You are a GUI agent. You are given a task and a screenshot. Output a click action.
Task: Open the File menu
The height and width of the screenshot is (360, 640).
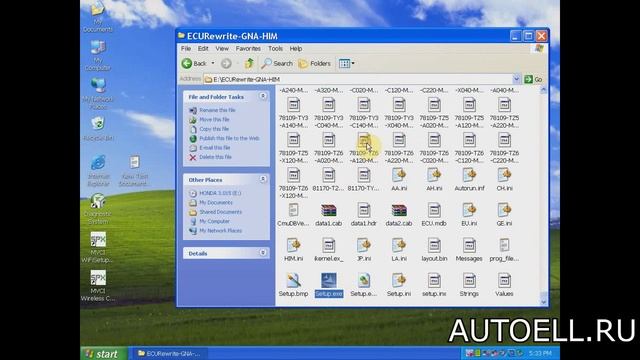[186, 49]
